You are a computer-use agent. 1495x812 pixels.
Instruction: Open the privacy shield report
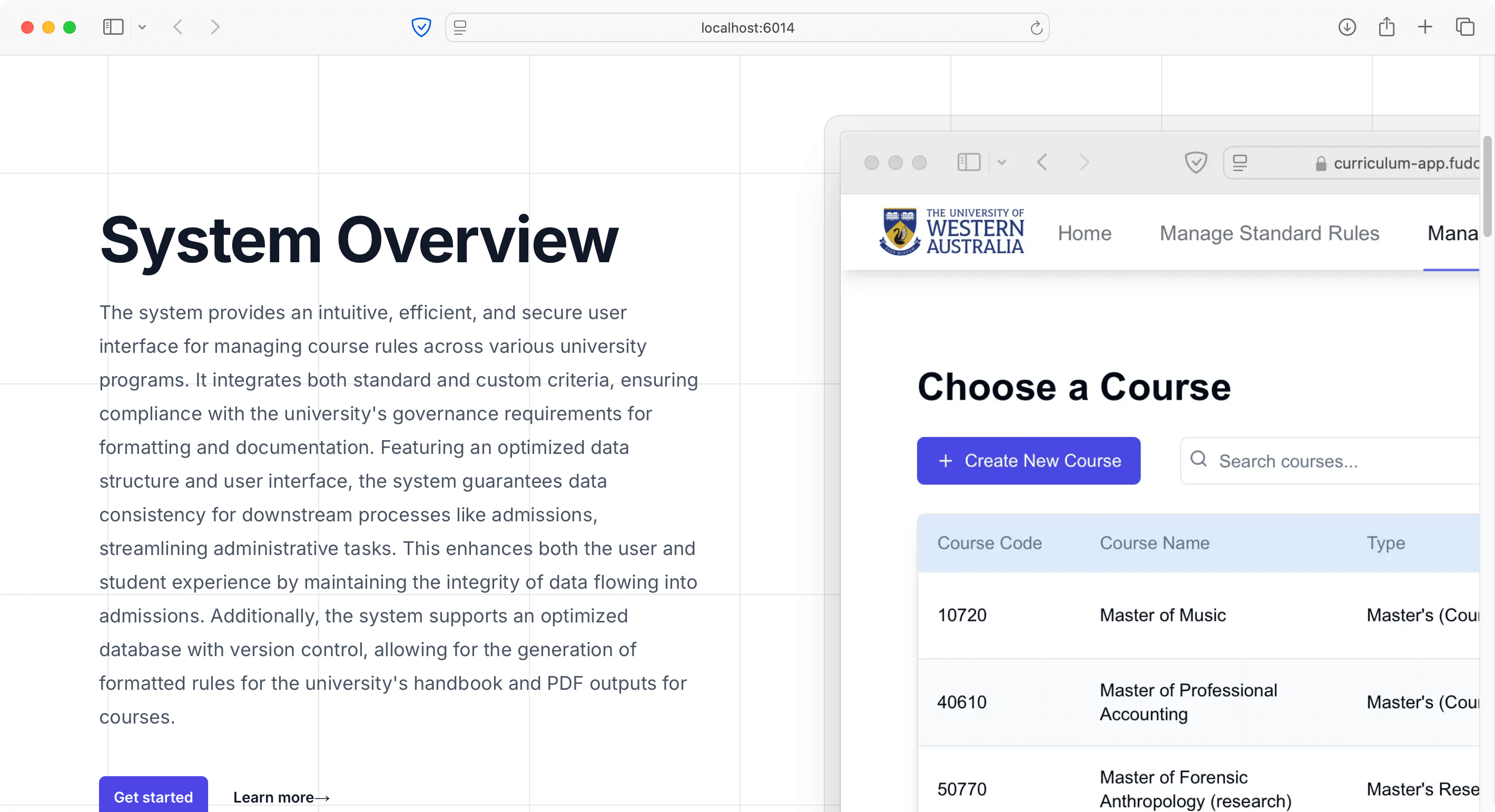point(421,27)
